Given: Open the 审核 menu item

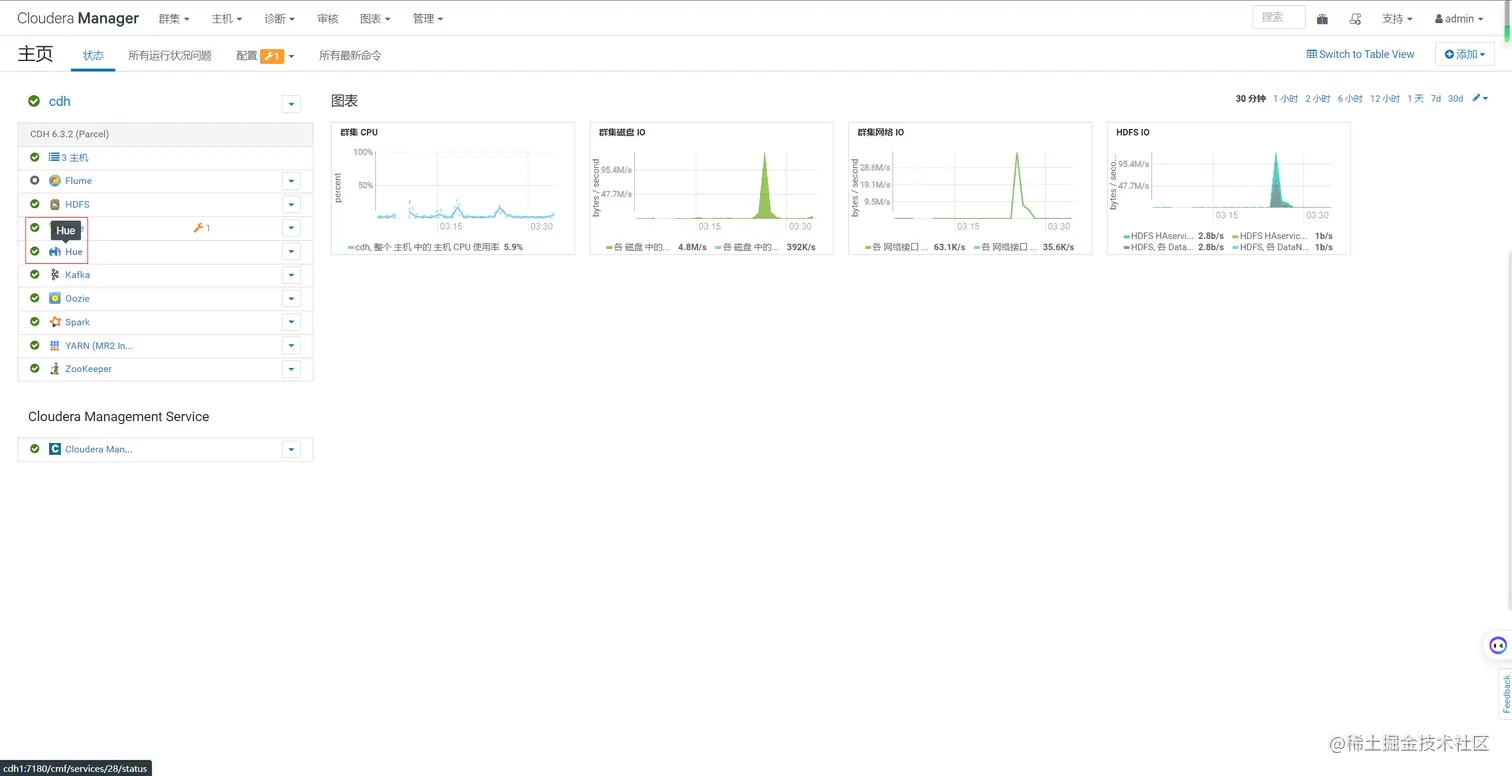Looking at the screenshot, I should [327, 19].
